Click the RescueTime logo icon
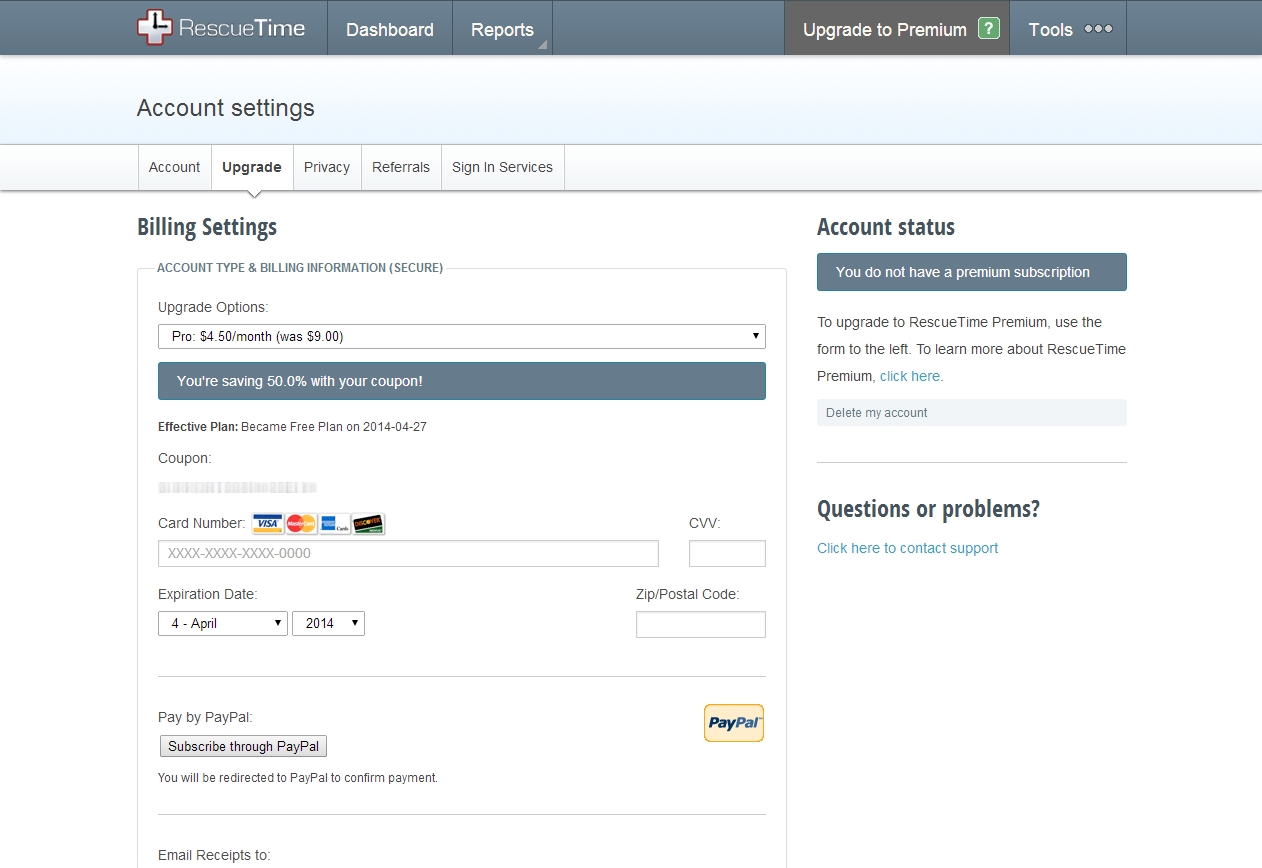 coord(155,28)
